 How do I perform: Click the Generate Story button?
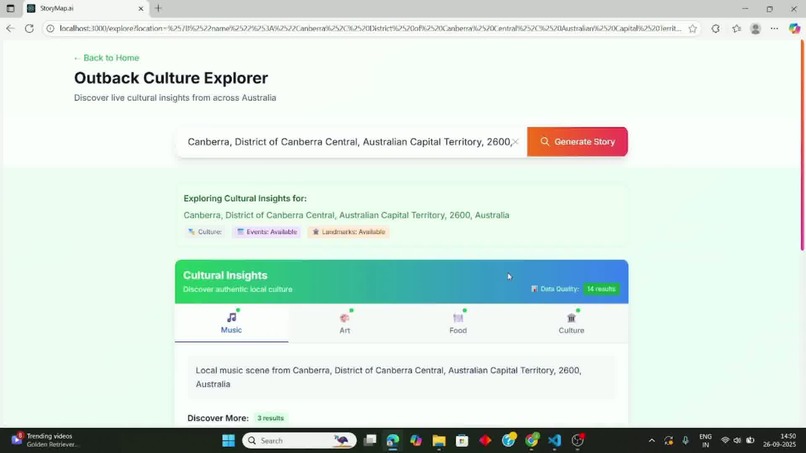(577, 141)
